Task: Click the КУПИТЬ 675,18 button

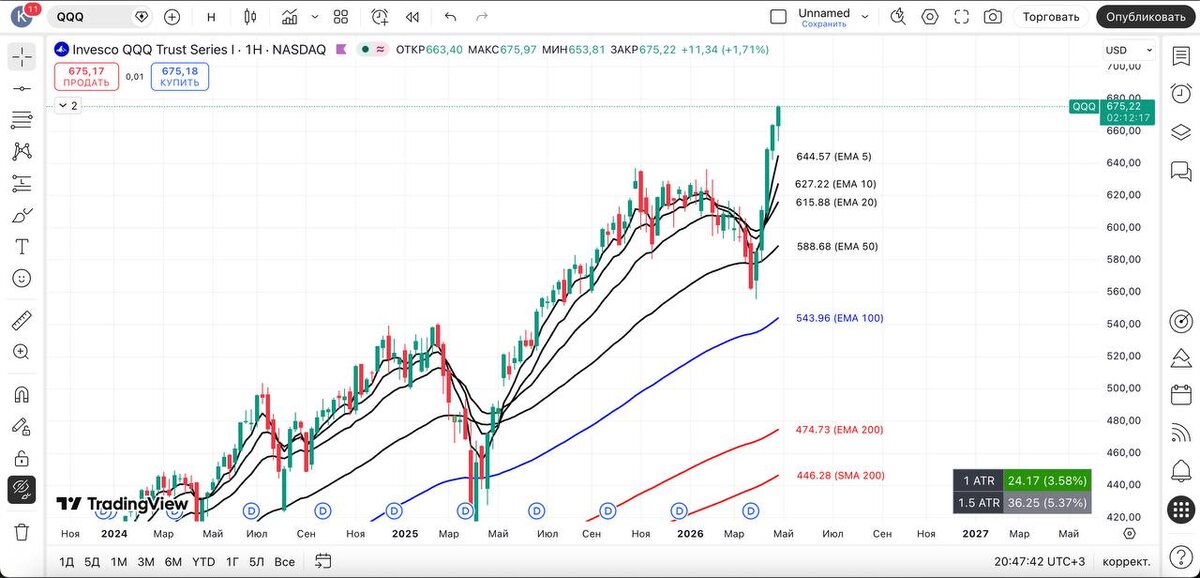Action: pos(180,77)
